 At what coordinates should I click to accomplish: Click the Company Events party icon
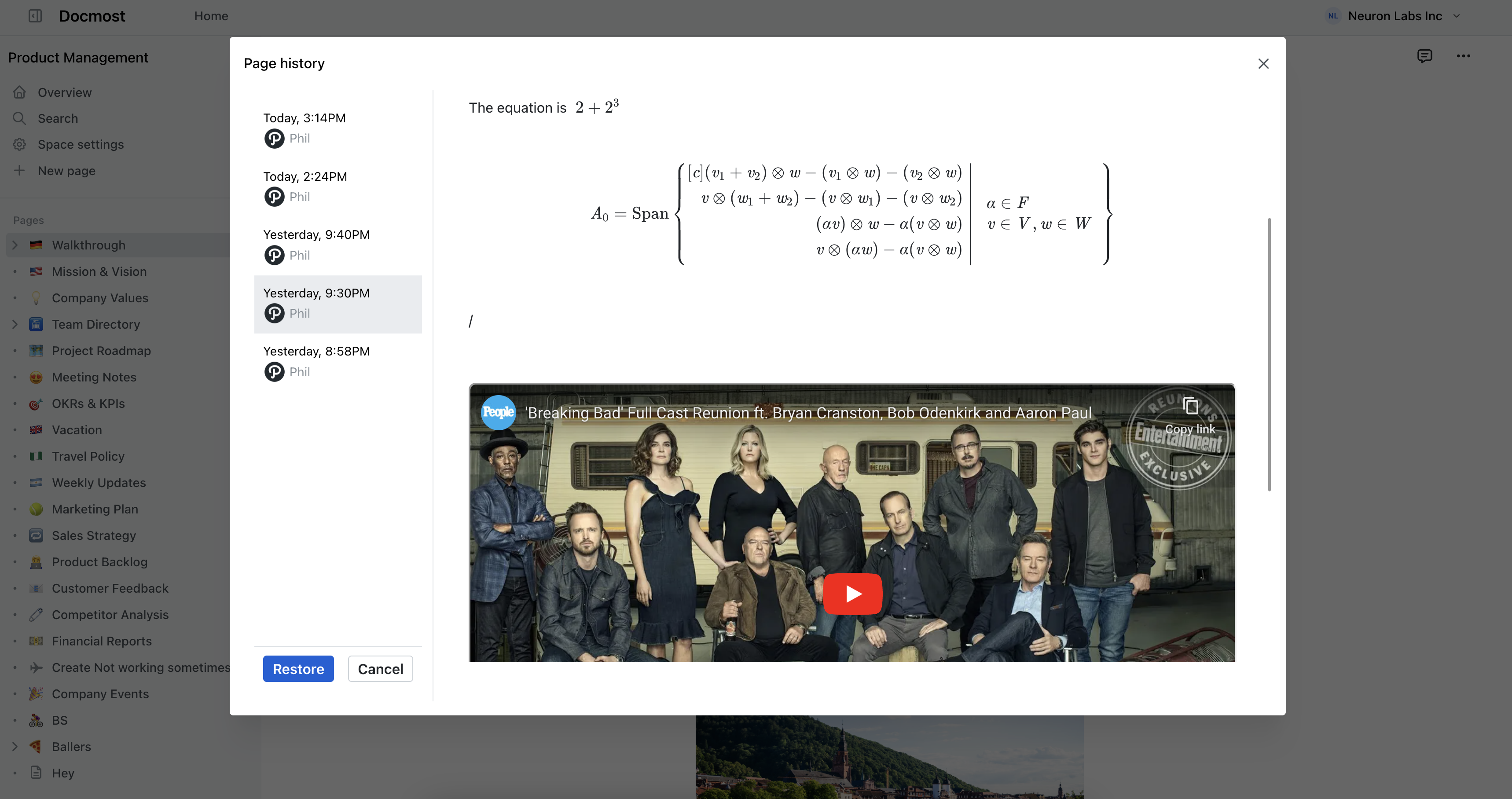(36, 694)
